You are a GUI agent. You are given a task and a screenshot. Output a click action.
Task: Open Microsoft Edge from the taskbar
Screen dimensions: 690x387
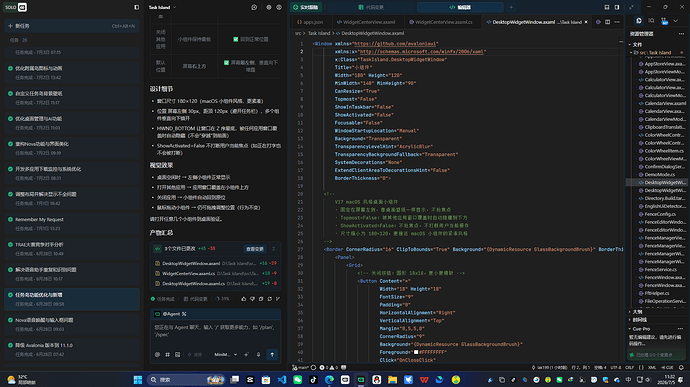(x=329, y=380)
